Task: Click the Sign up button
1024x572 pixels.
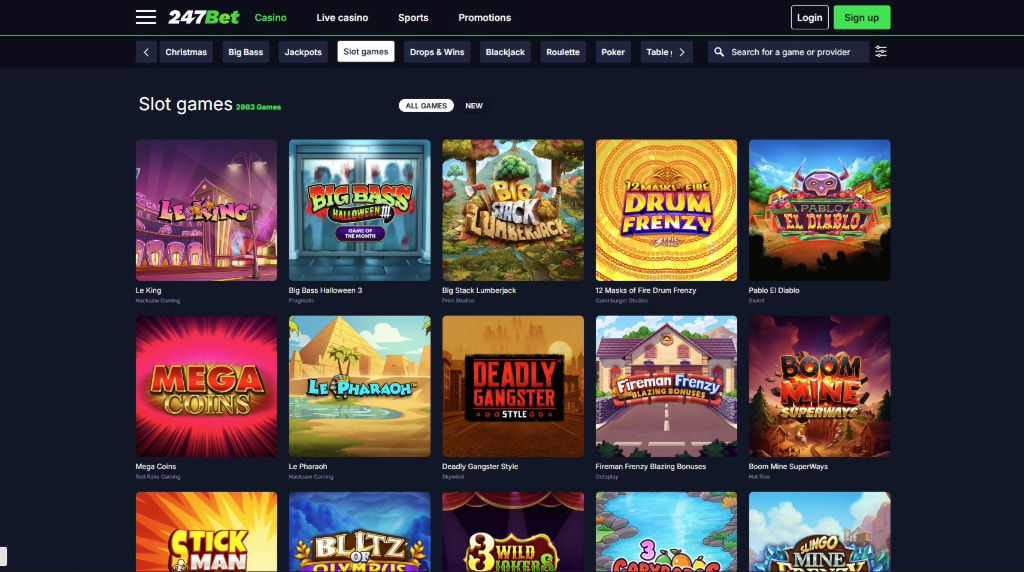Action: 861,18
